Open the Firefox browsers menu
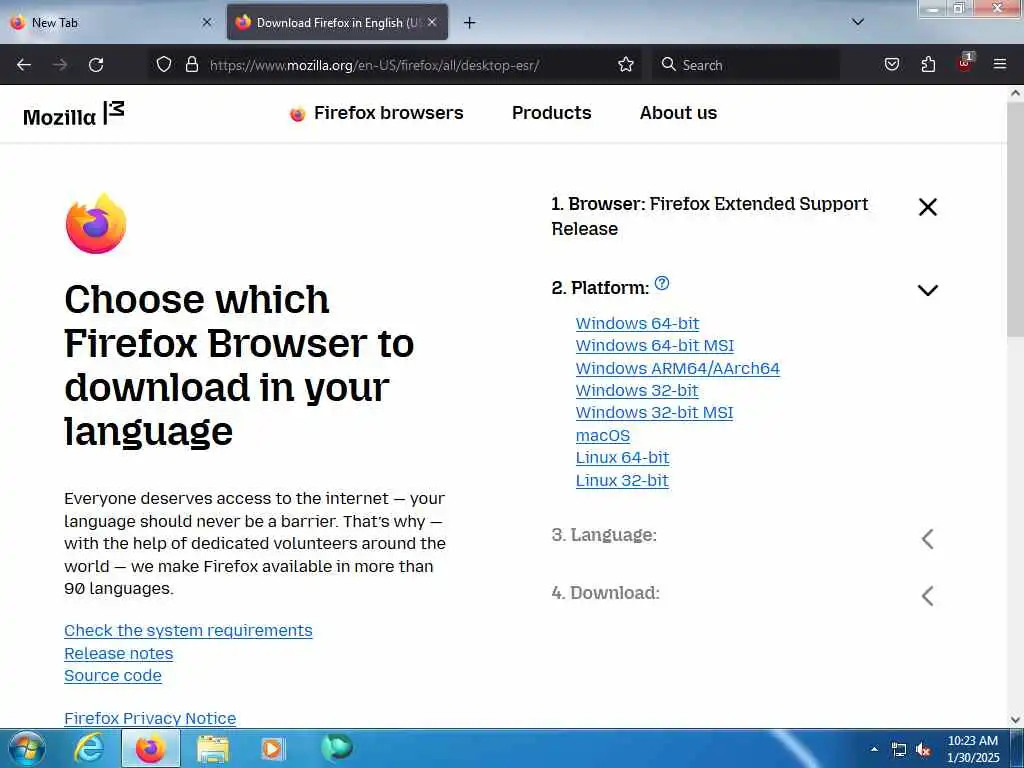The height and width of the screenshot is (768, 1024). tap(376, 113)
